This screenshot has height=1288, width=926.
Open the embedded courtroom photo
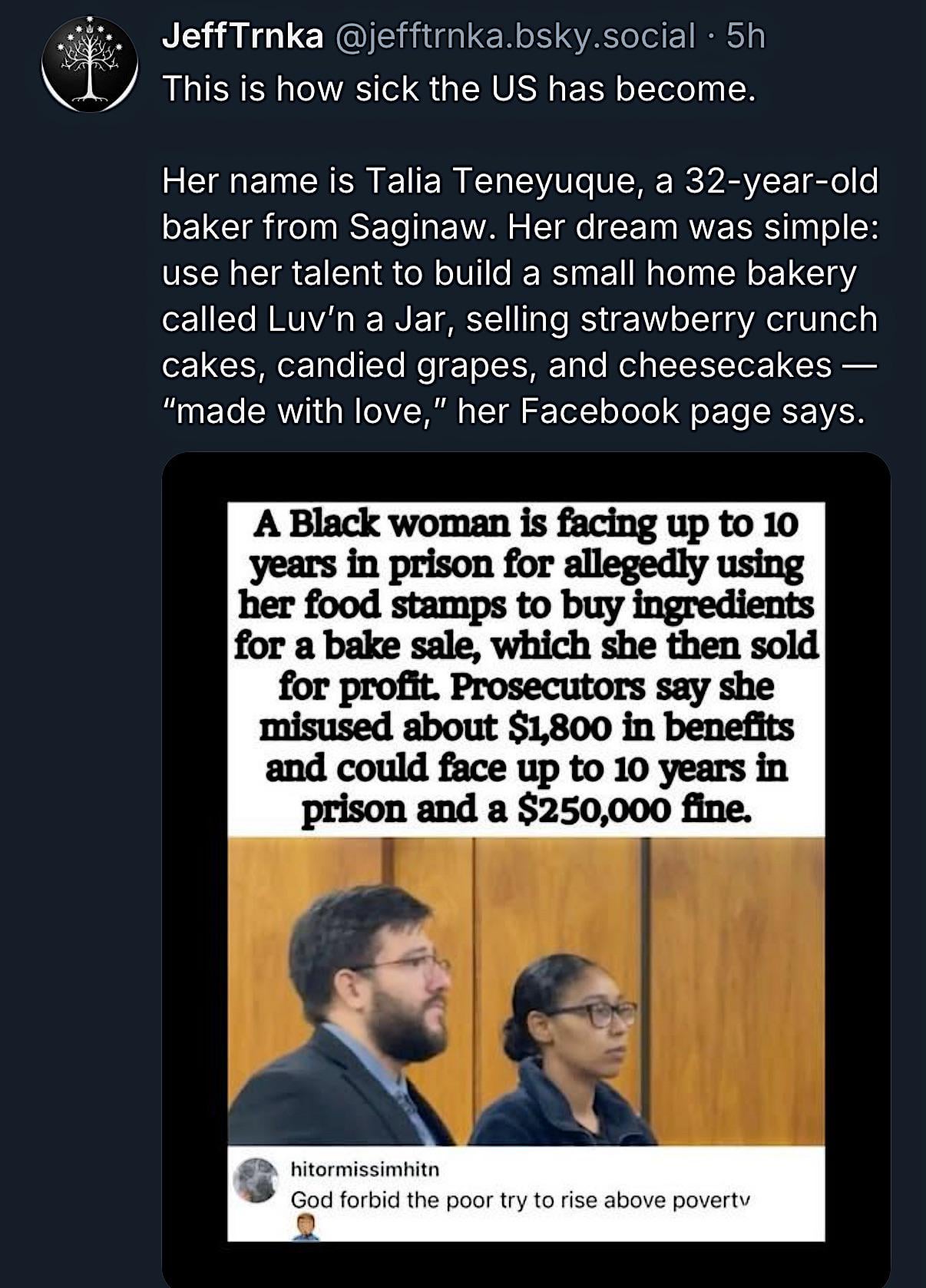coord(526,990)
